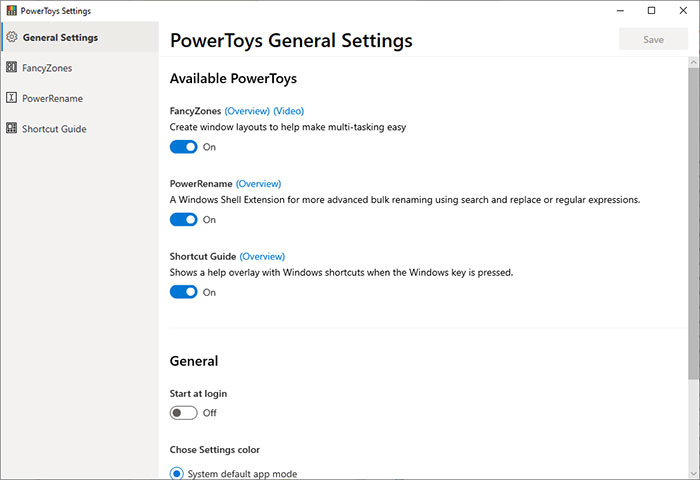Click the Shortcut Guide sidebar icon
Viewport: 700px width, 480px height.
coord(12,128)
